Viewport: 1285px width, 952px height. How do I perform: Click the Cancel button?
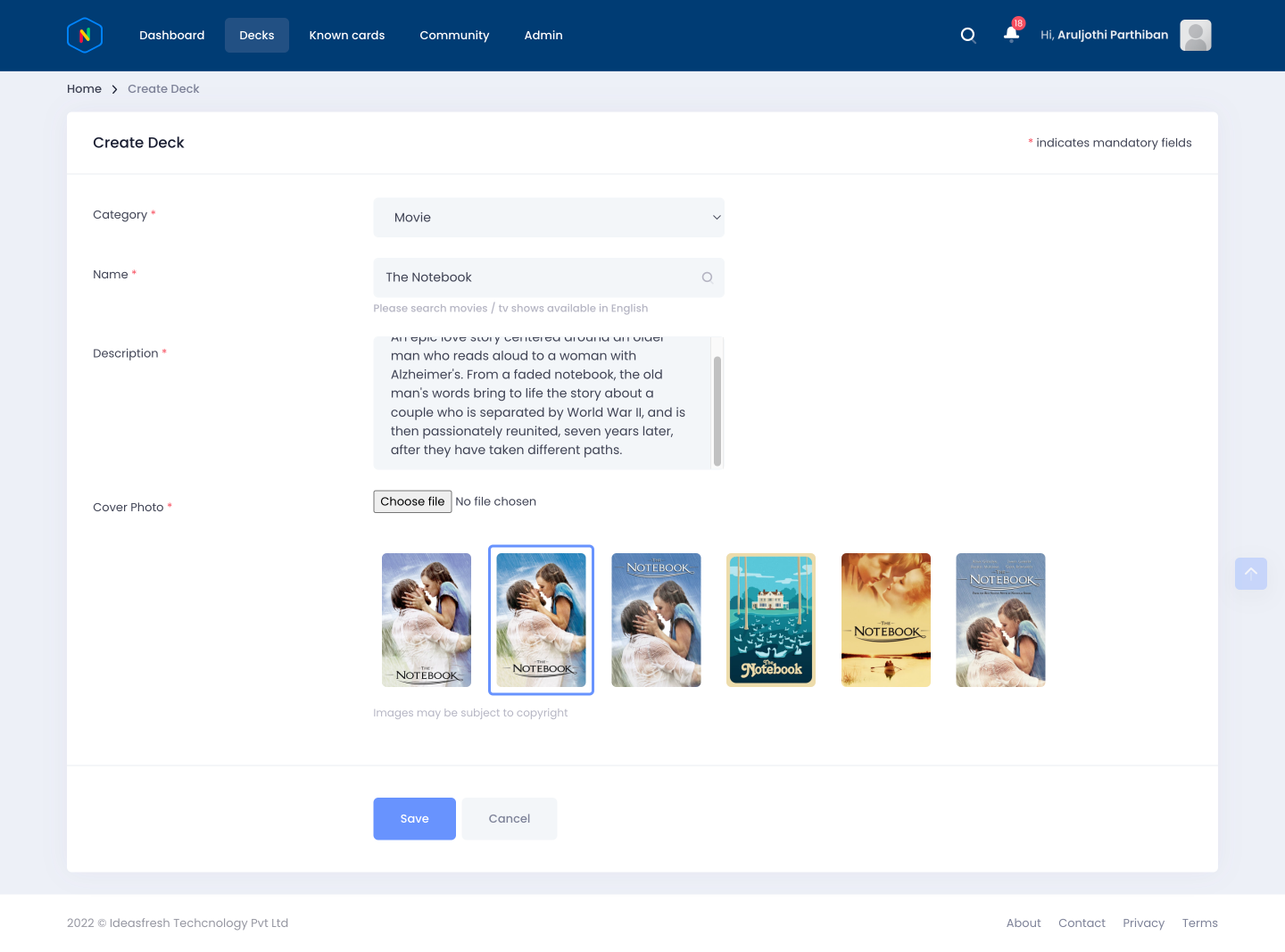(x=510, y=819)
